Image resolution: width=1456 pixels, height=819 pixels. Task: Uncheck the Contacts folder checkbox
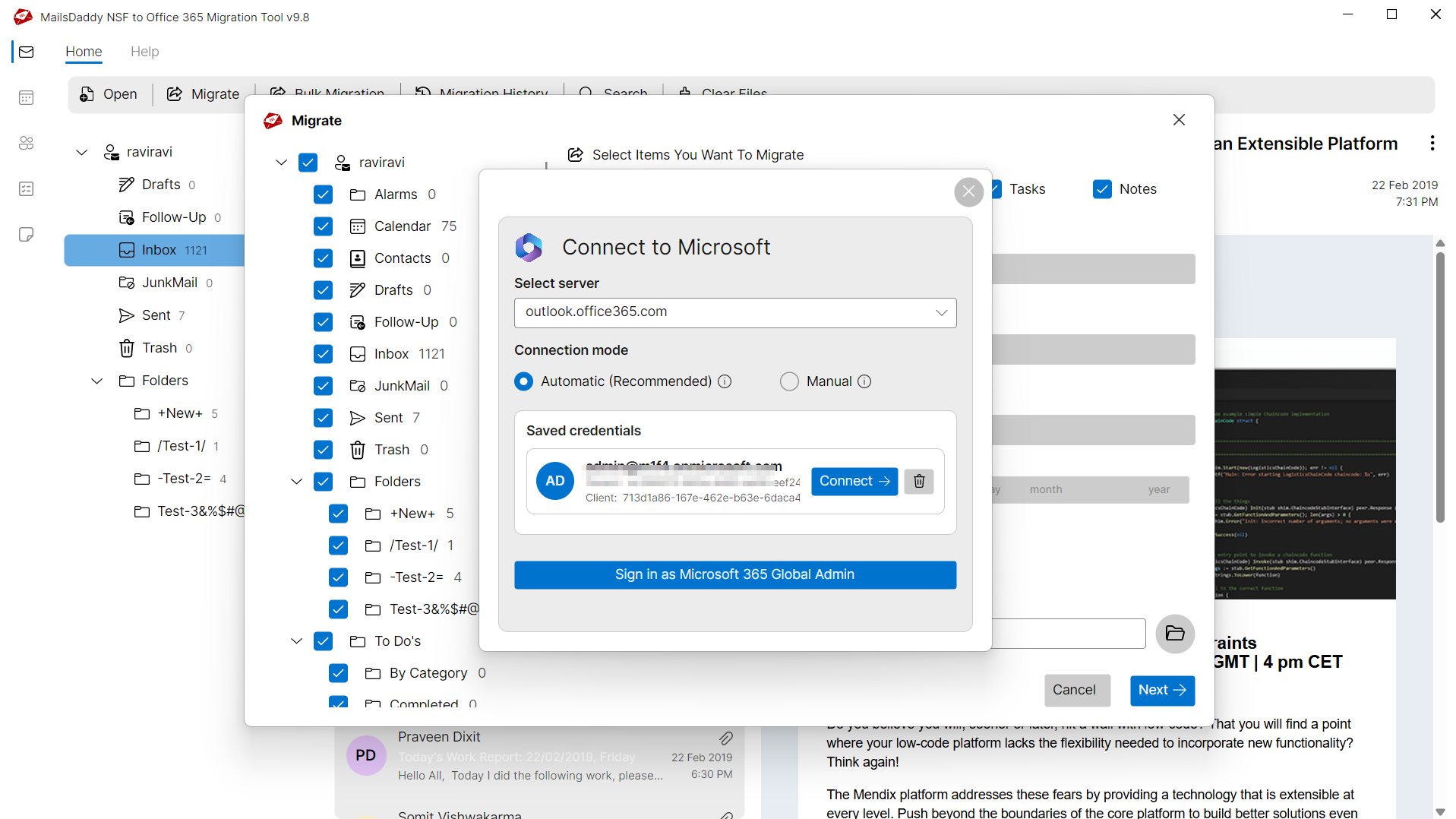323,258
